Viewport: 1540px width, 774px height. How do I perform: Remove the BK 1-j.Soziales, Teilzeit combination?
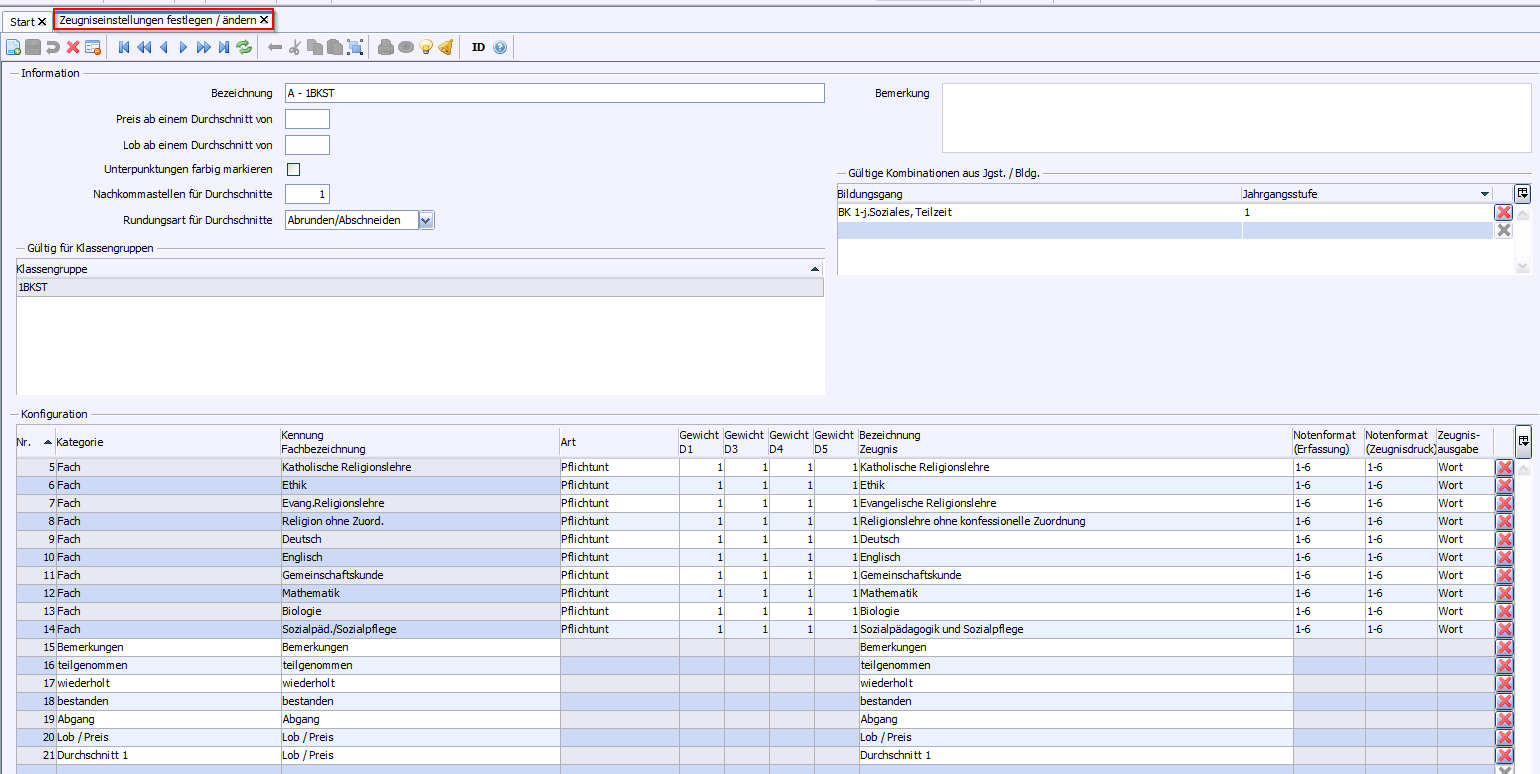1503,212
